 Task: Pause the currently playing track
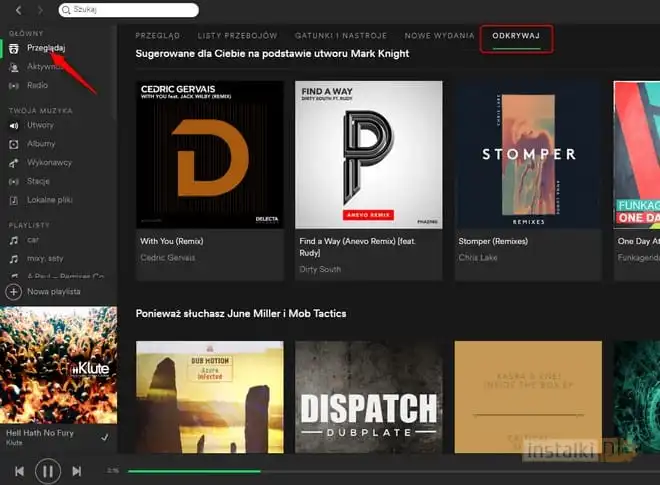point(47,470)
